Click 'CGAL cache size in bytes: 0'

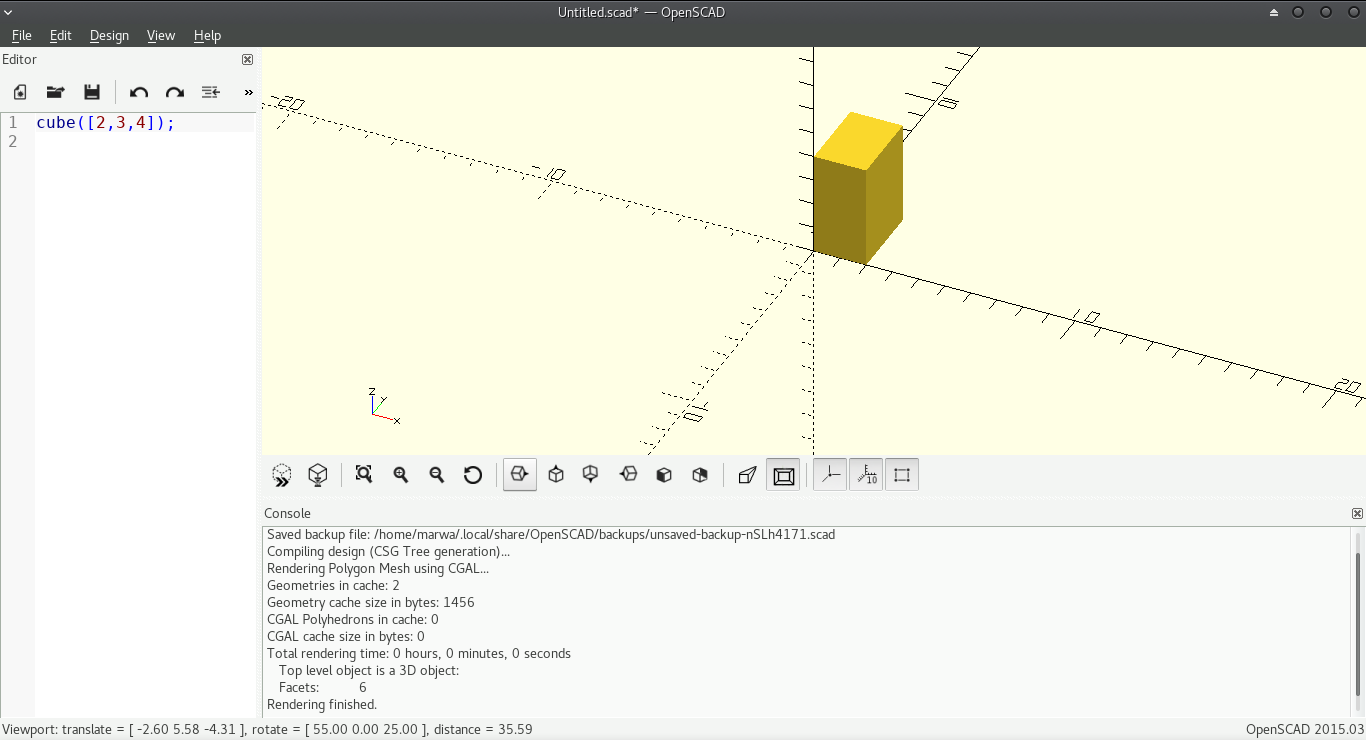coord(346,637)
